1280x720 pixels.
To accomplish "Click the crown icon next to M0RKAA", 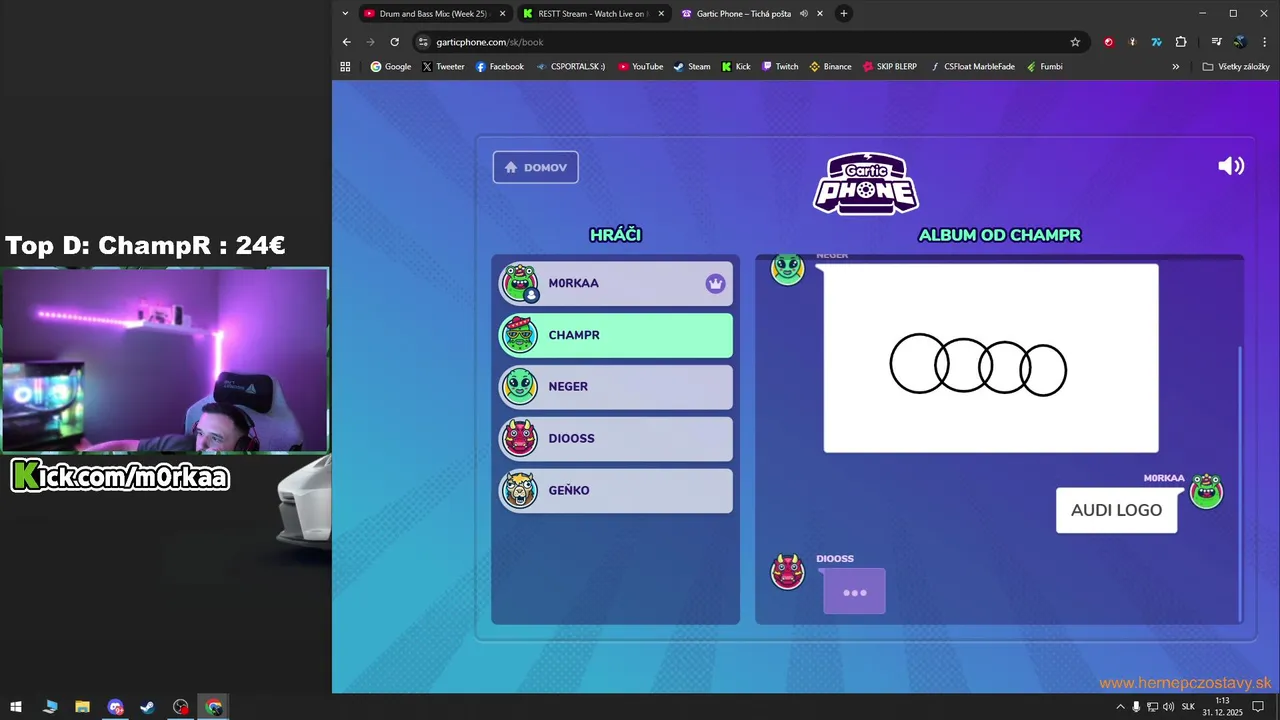I will (x=715, y=283).
